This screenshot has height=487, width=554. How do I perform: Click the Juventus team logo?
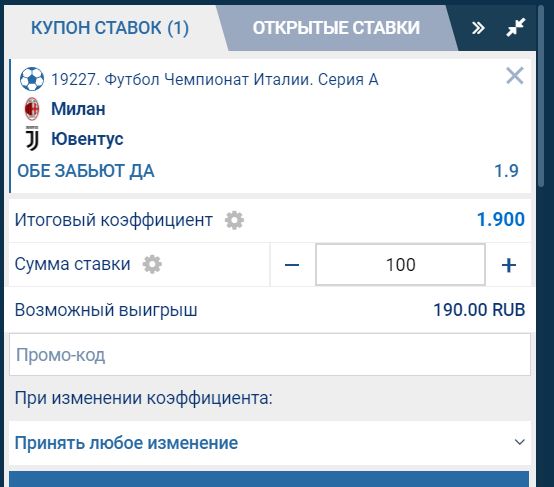click(32, 139)
